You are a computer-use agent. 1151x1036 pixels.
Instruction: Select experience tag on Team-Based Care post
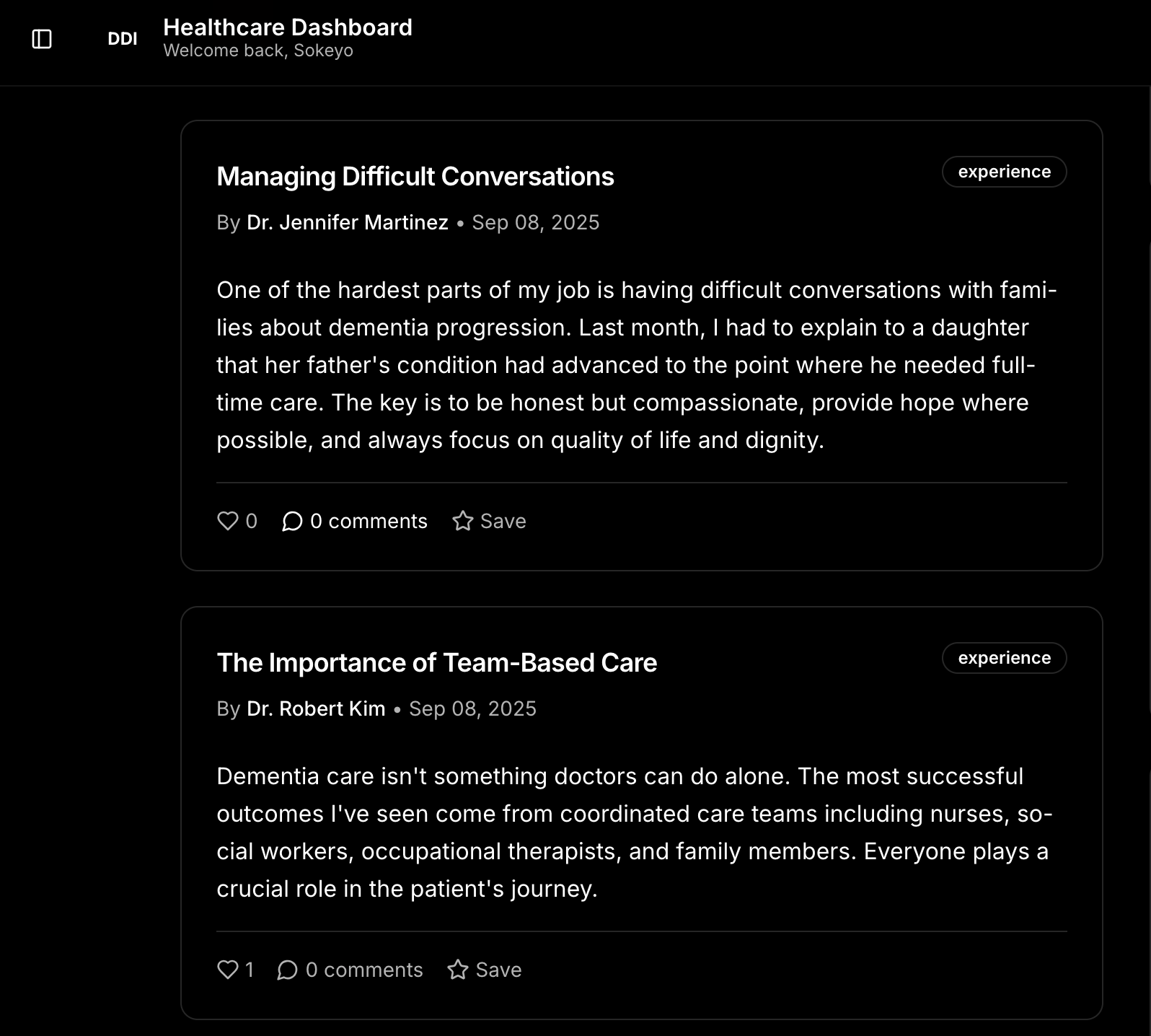[x=1004, y=658]
